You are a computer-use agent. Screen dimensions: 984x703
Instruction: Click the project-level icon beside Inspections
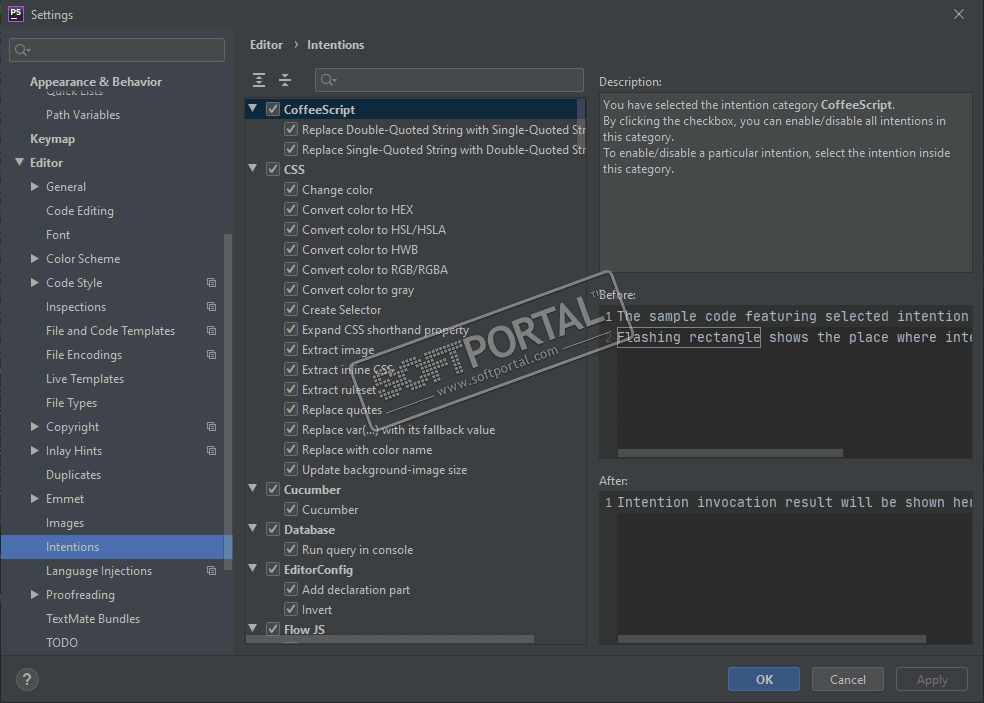pos(211,307)
